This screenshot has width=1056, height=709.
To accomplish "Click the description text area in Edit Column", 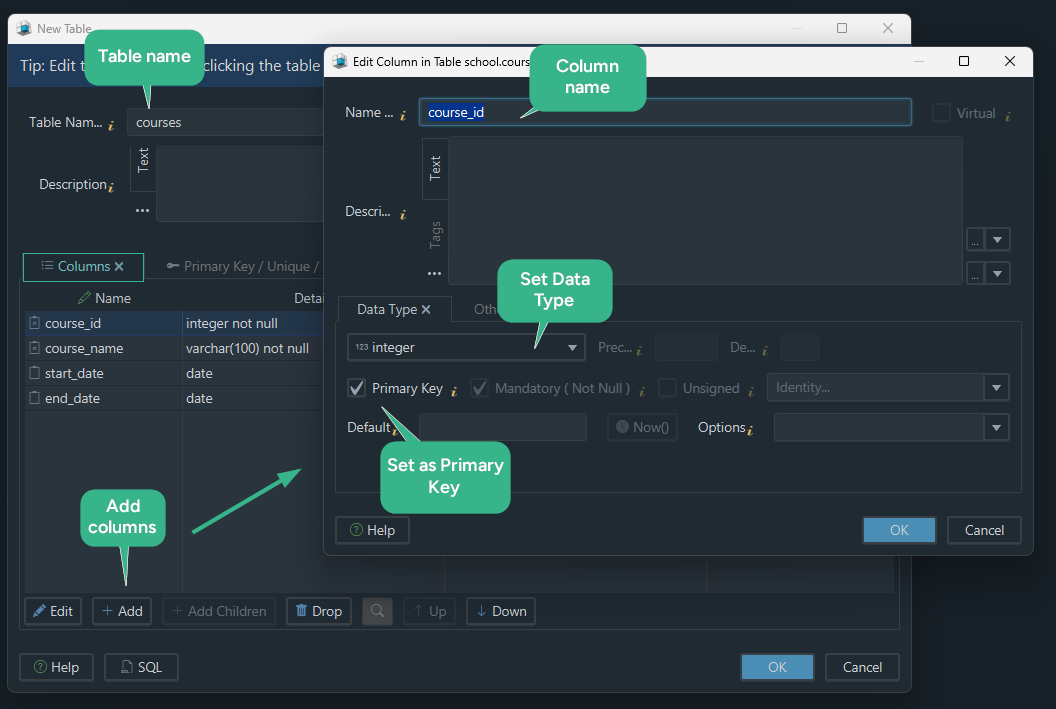I will click(705, 211).
